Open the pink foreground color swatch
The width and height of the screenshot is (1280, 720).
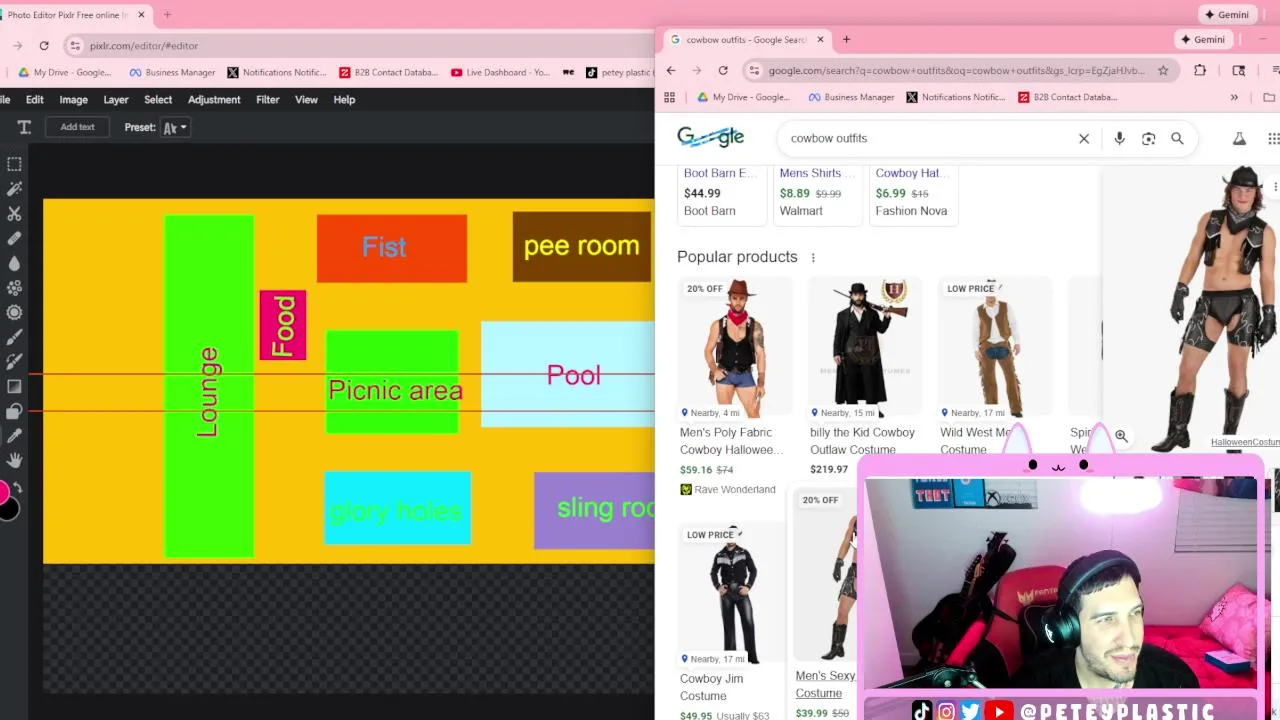(x=3, y=492)
